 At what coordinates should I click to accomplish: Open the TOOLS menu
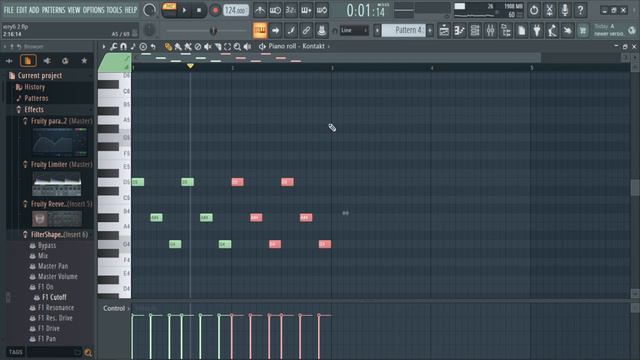click(x=114, y=10)
